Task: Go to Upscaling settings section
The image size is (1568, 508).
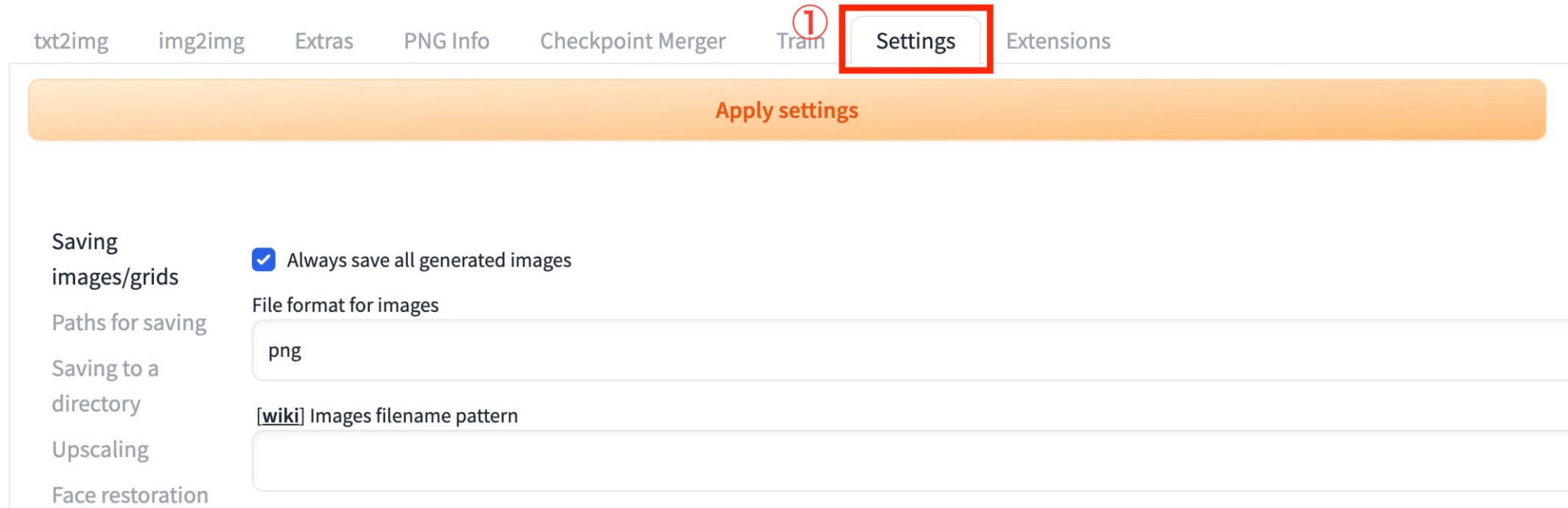Action: coord(100,449)
